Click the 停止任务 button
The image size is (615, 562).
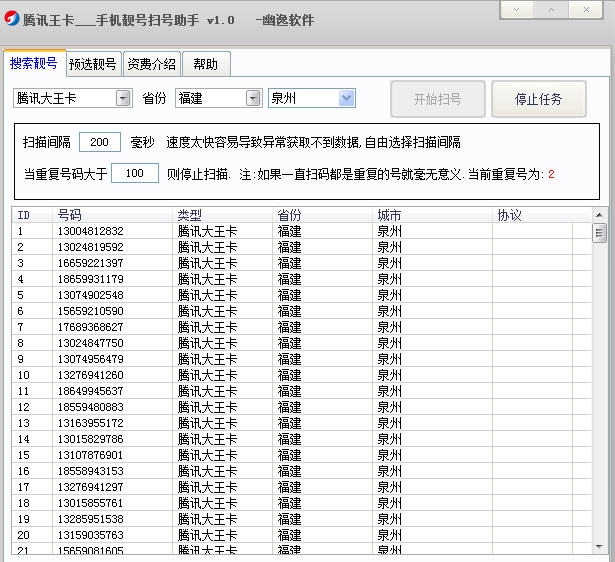(x=538, y=99)
